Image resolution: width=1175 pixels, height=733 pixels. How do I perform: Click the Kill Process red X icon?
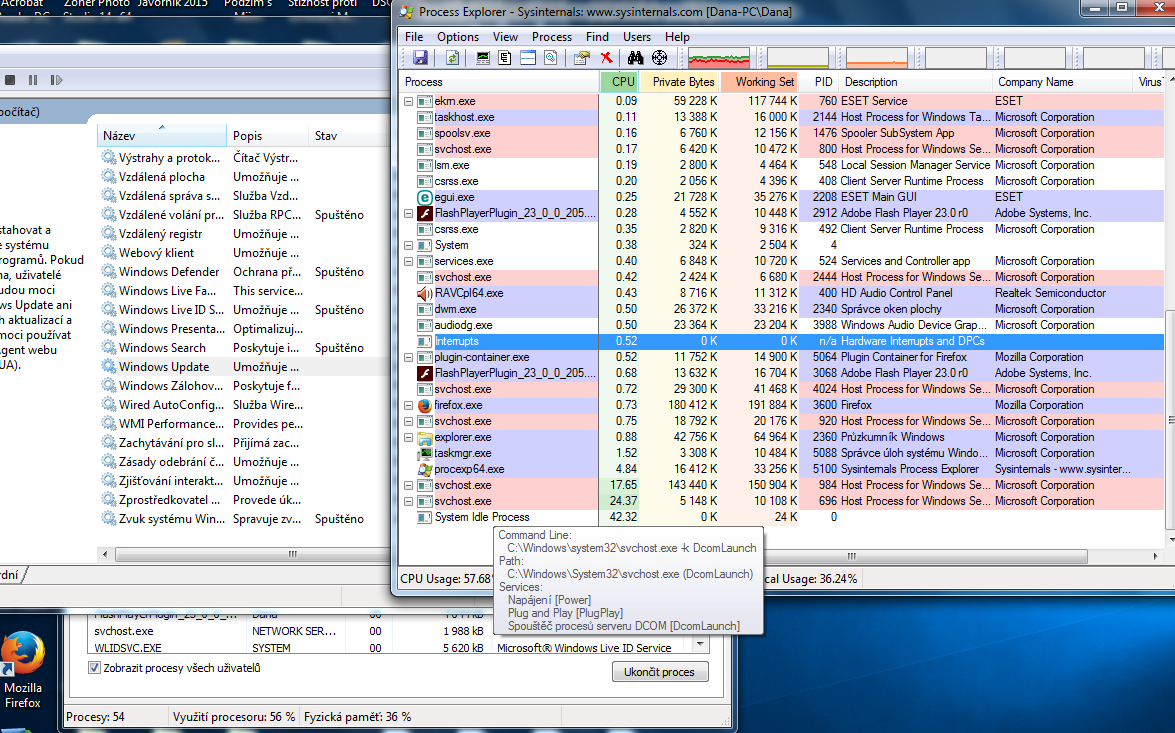pos(606,58)
